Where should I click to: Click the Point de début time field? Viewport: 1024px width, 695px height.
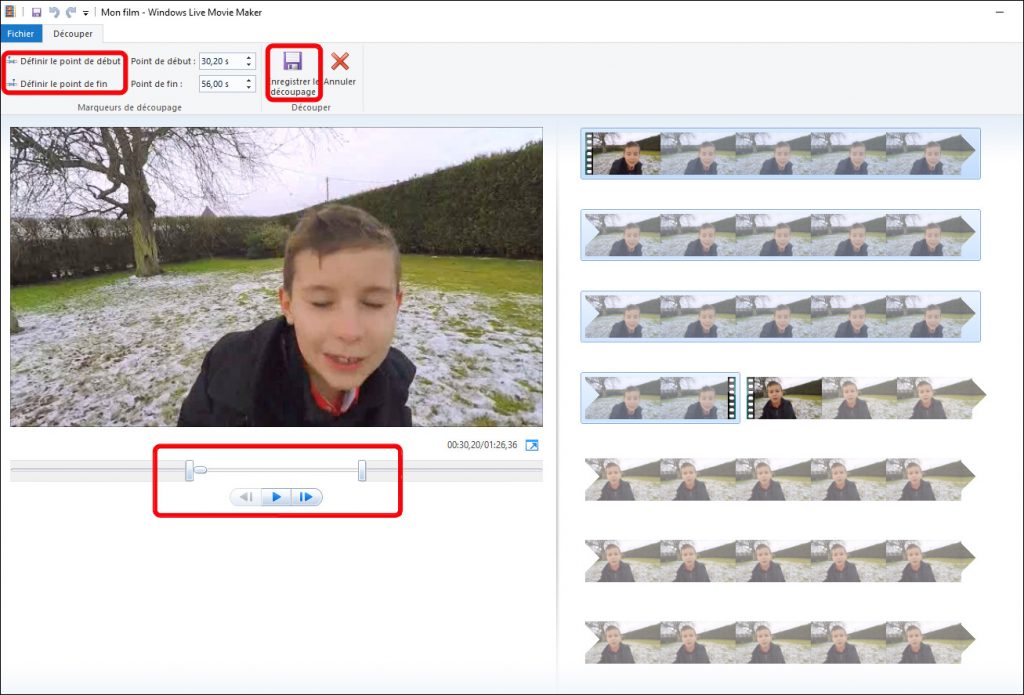[x=220, y=61]
